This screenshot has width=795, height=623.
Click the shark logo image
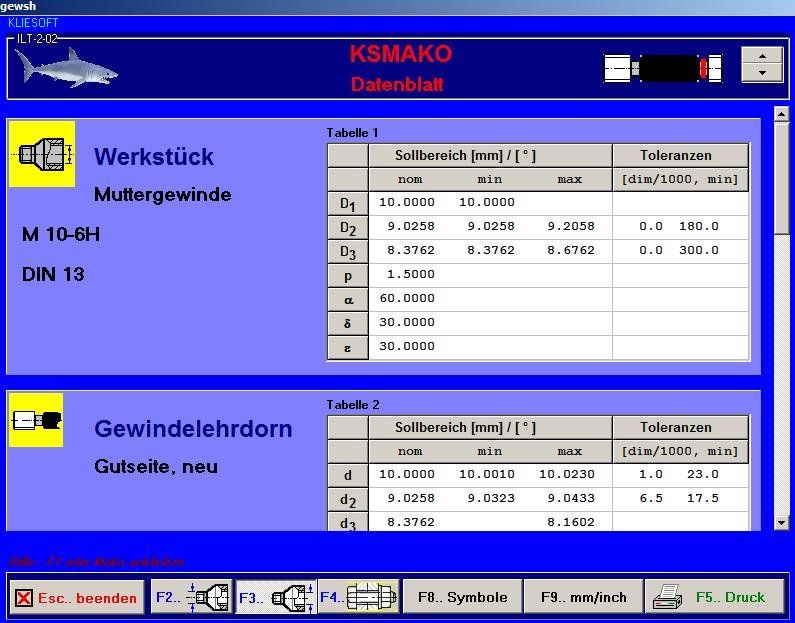click(66, 68)
